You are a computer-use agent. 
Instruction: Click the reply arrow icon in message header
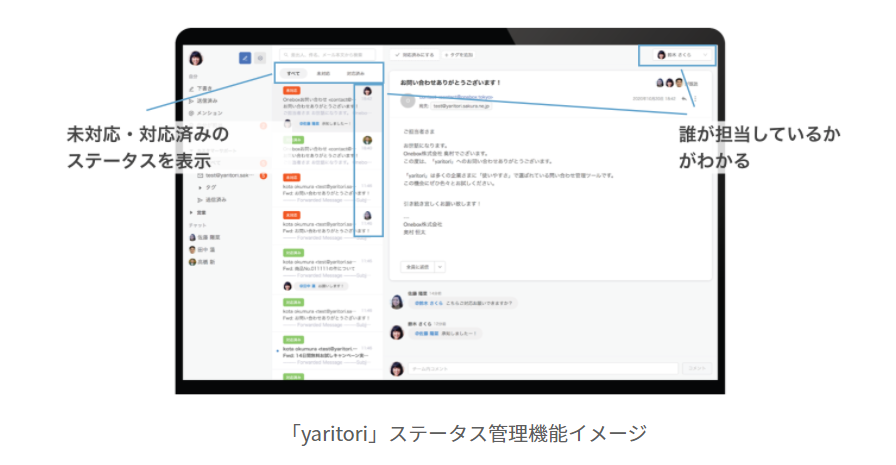click(x=684, y=99)
